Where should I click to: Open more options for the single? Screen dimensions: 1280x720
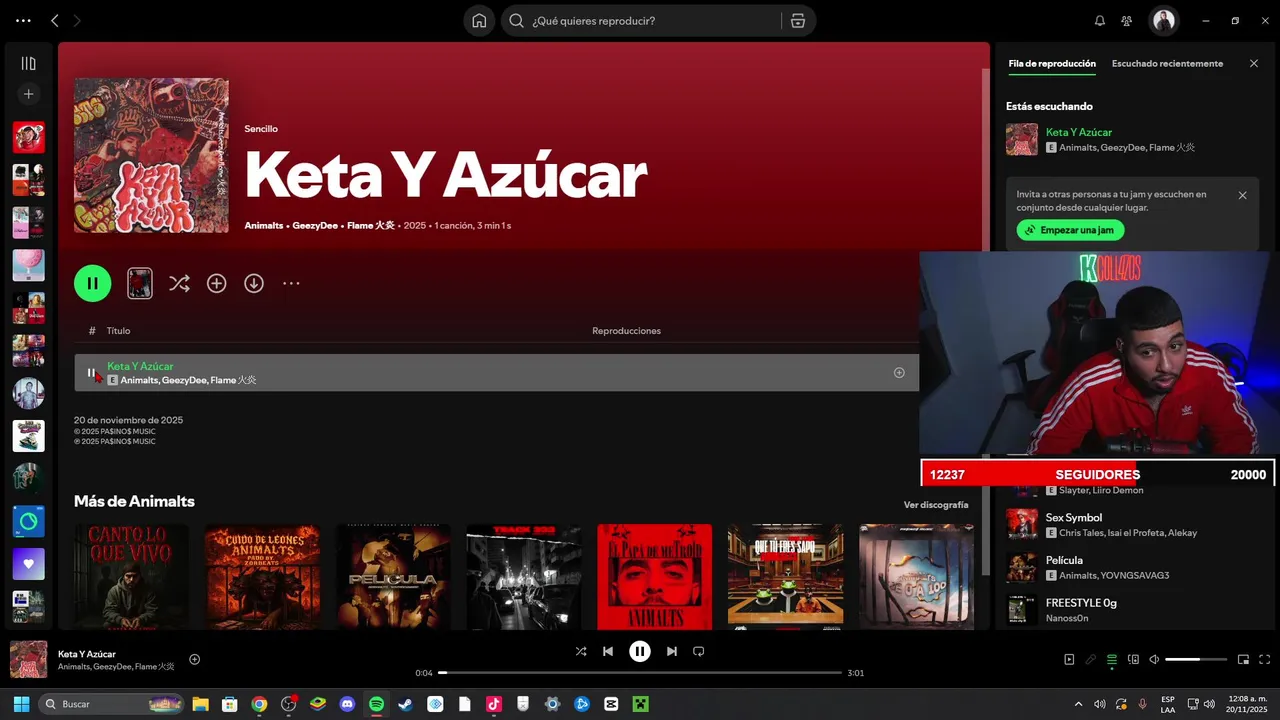291,284
